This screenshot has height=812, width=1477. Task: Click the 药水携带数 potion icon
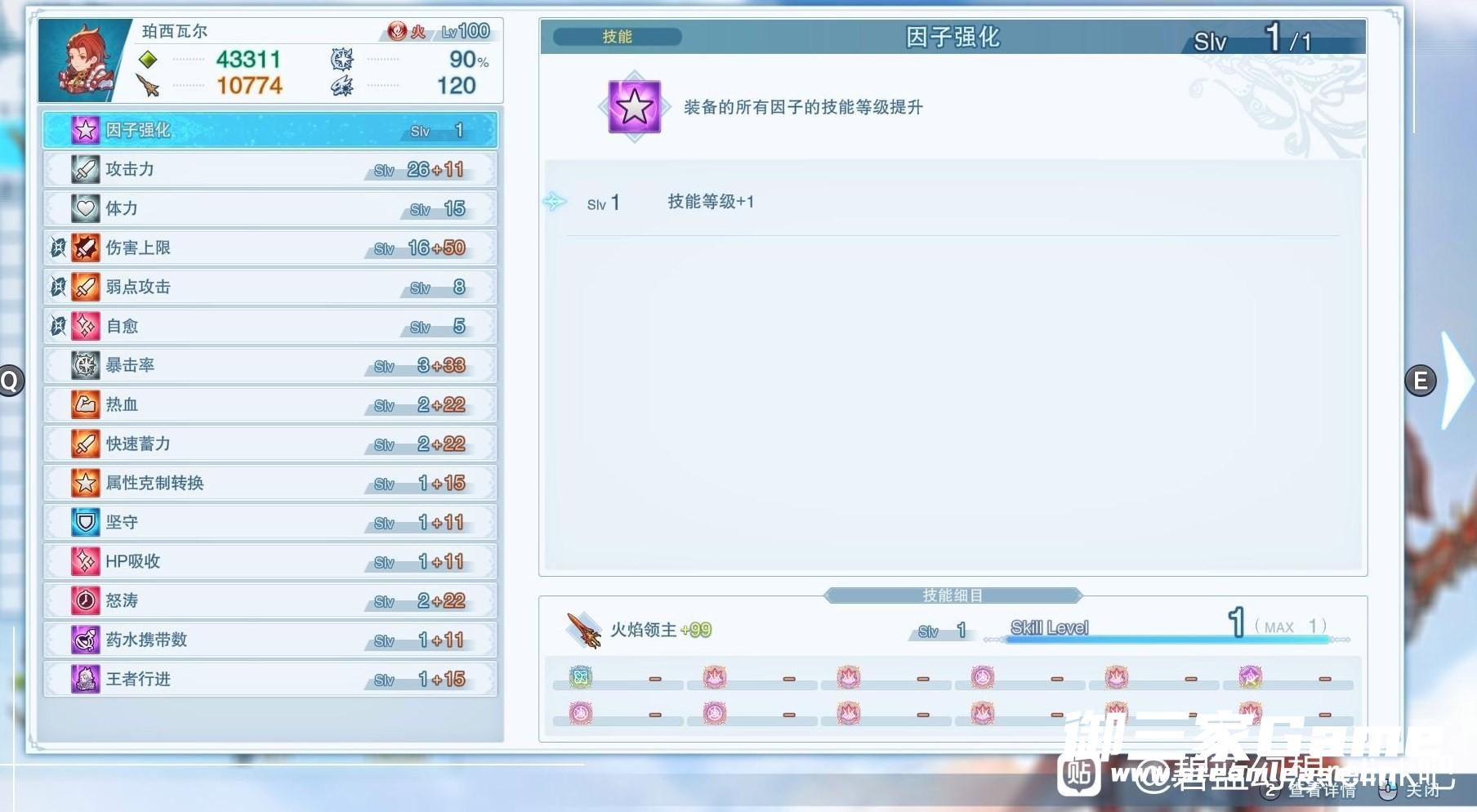[86, 640]
